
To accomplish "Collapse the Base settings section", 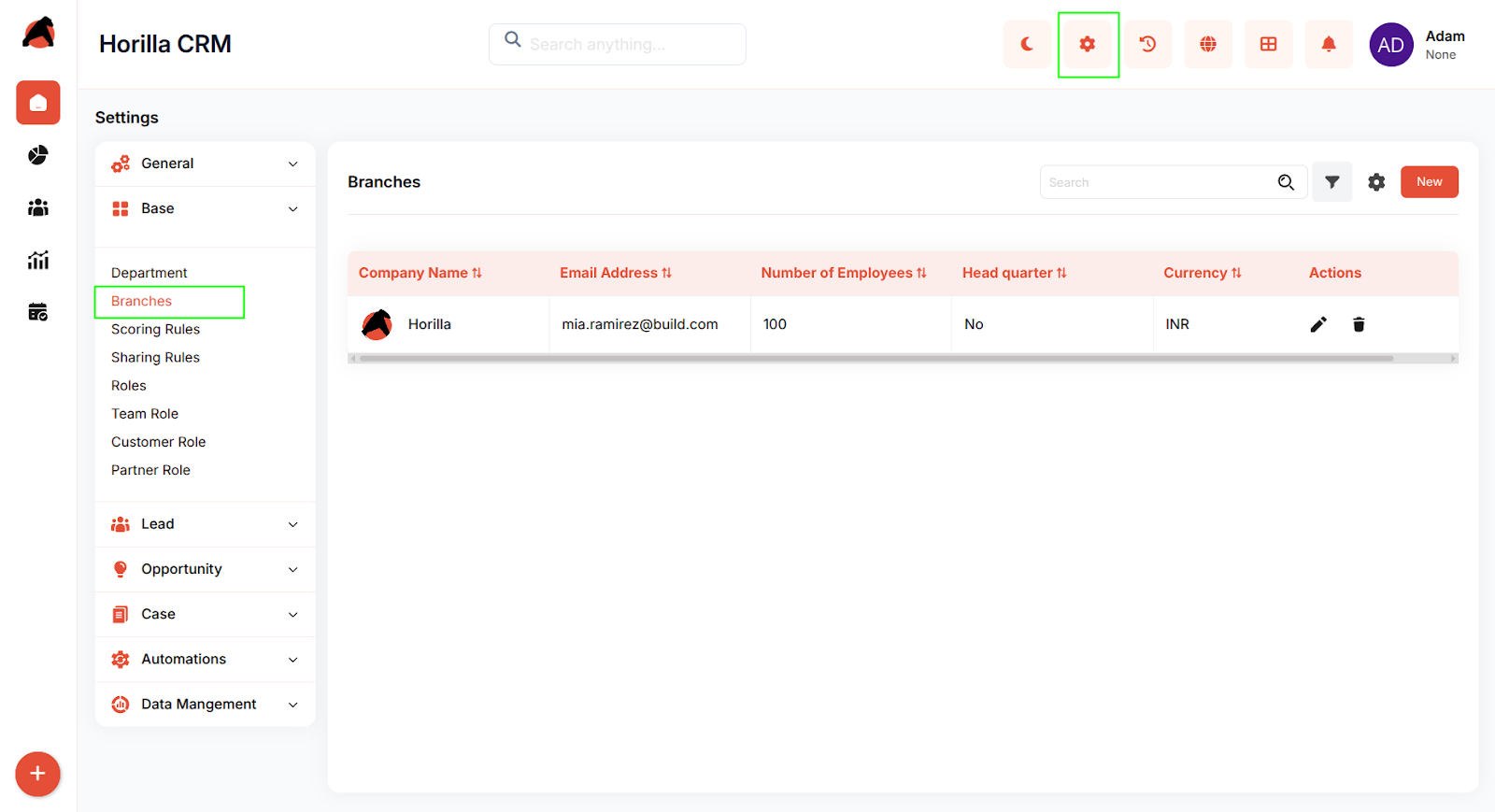I will point(206,208).
